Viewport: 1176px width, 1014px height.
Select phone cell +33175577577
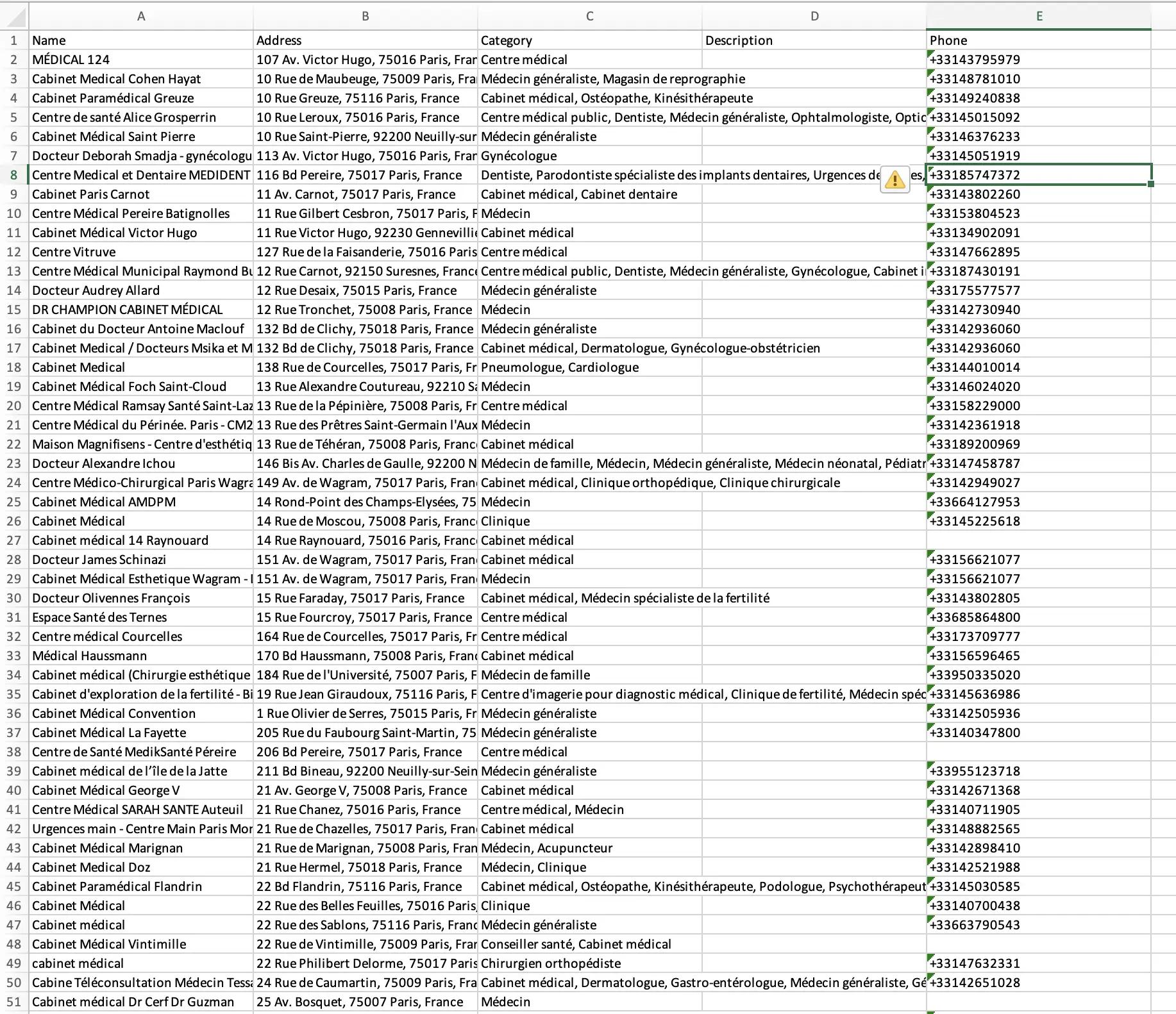[x=1039, y=290]
